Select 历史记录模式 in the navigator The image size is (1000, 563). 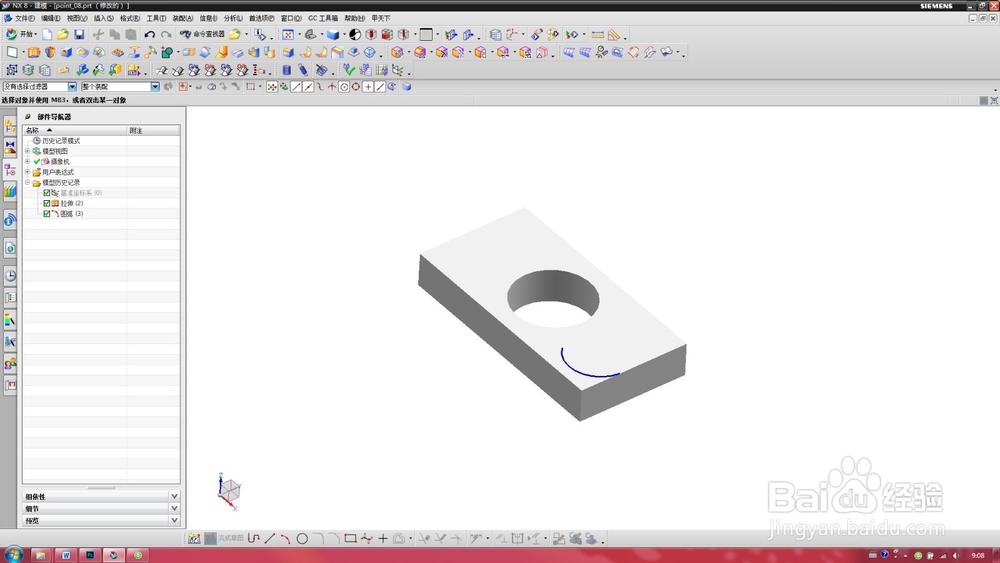click(x=61, y=141)
